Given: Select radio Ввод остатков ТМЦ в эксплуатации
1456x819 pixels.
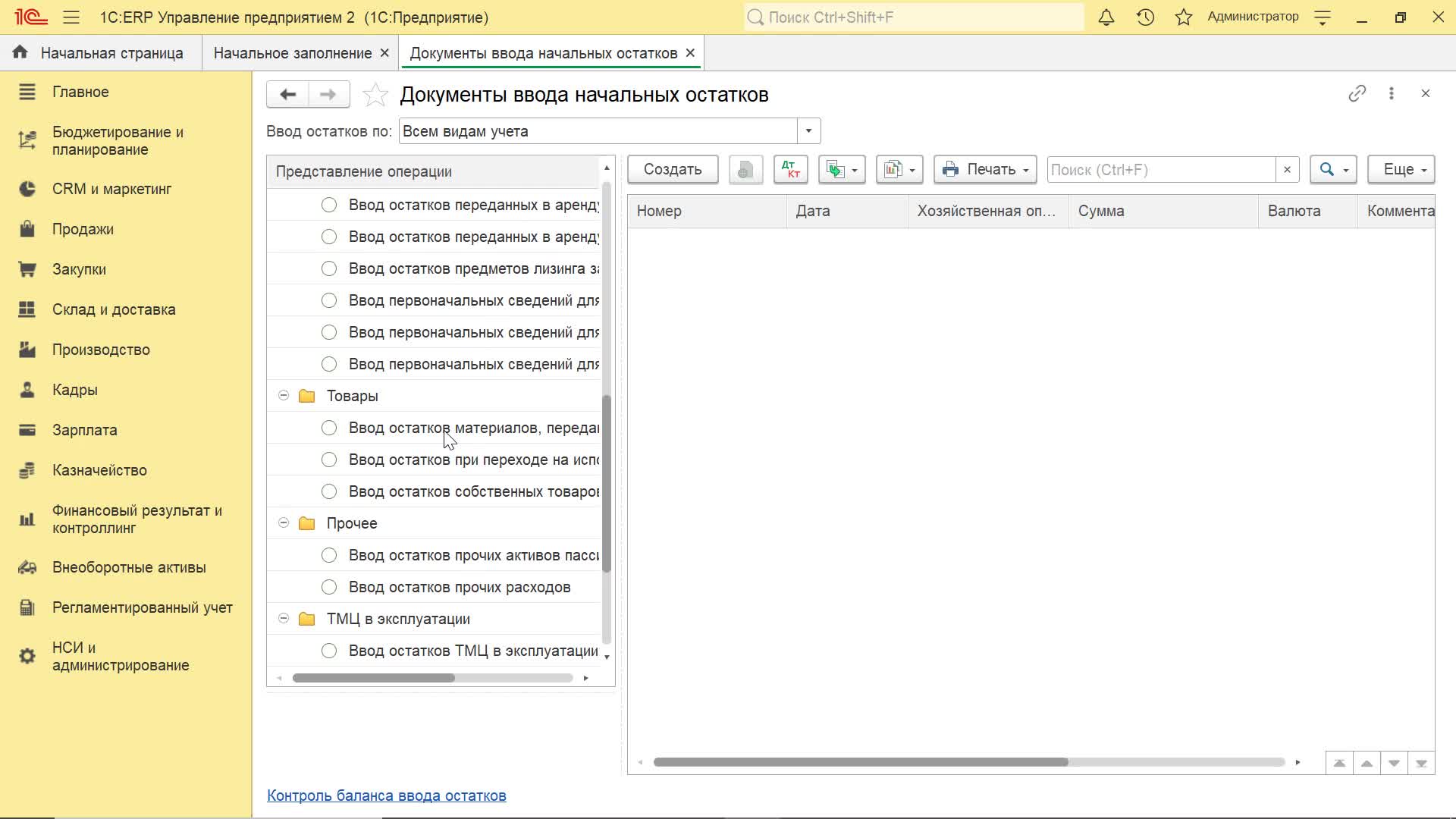Looking at the screenshot, I should 329,651.
